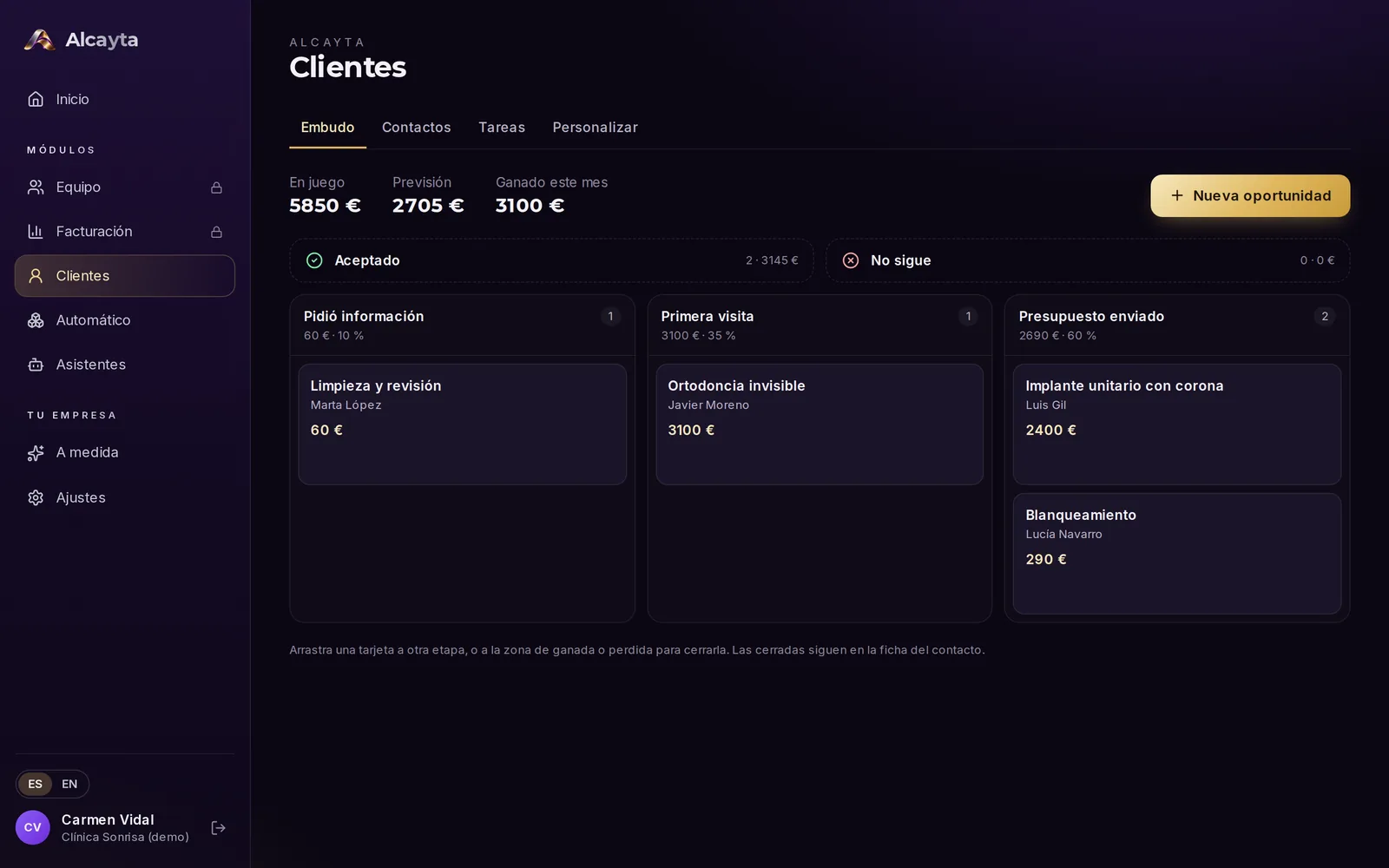Open the Automático module label
This screenshot has height=868, width=1389.
(x=93, y=320)
